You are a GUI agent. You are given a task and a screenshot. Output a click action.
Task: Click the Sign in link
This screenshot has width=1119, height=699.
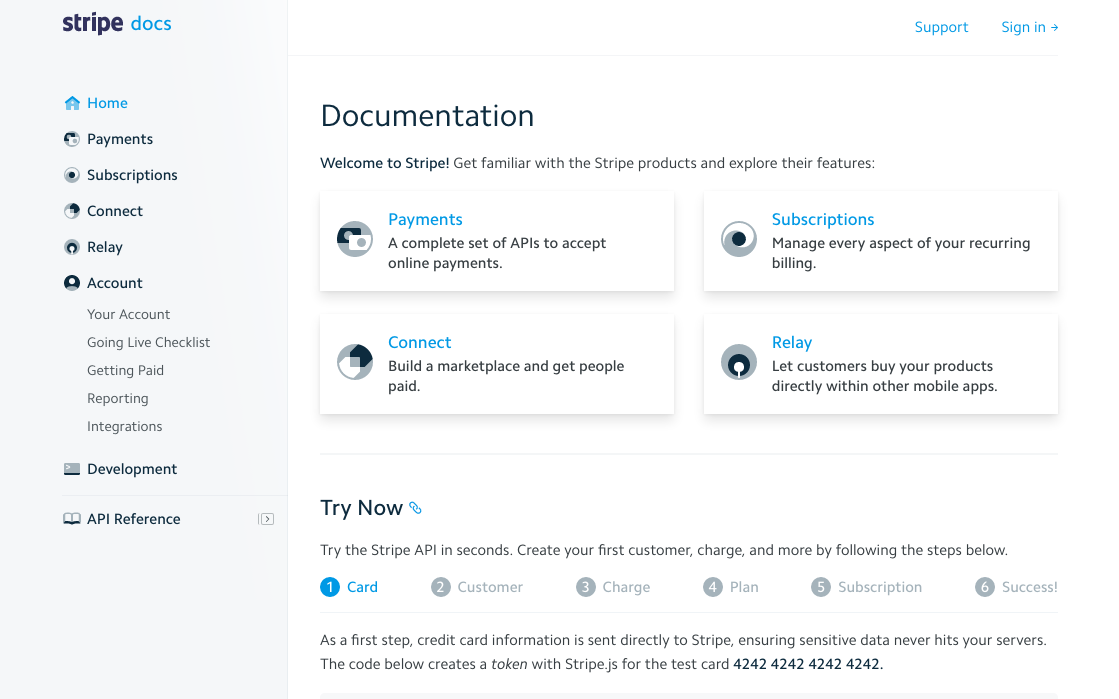tap(1029, 27)
